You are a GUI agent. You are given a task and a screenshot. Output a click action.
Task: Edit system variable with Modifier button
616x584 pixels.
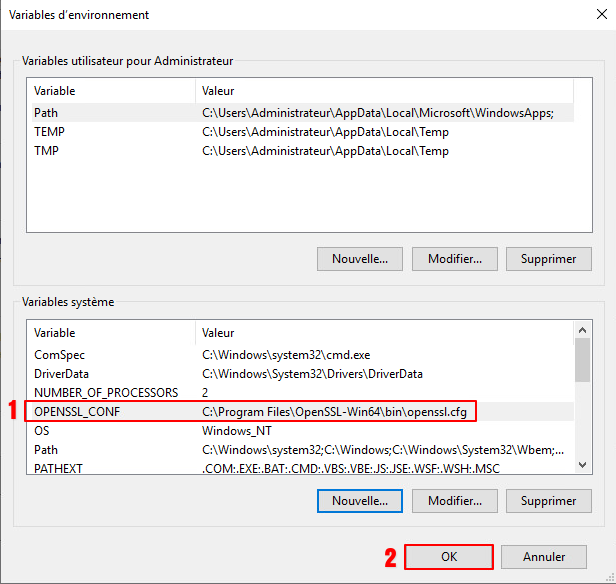click(454, 499)
